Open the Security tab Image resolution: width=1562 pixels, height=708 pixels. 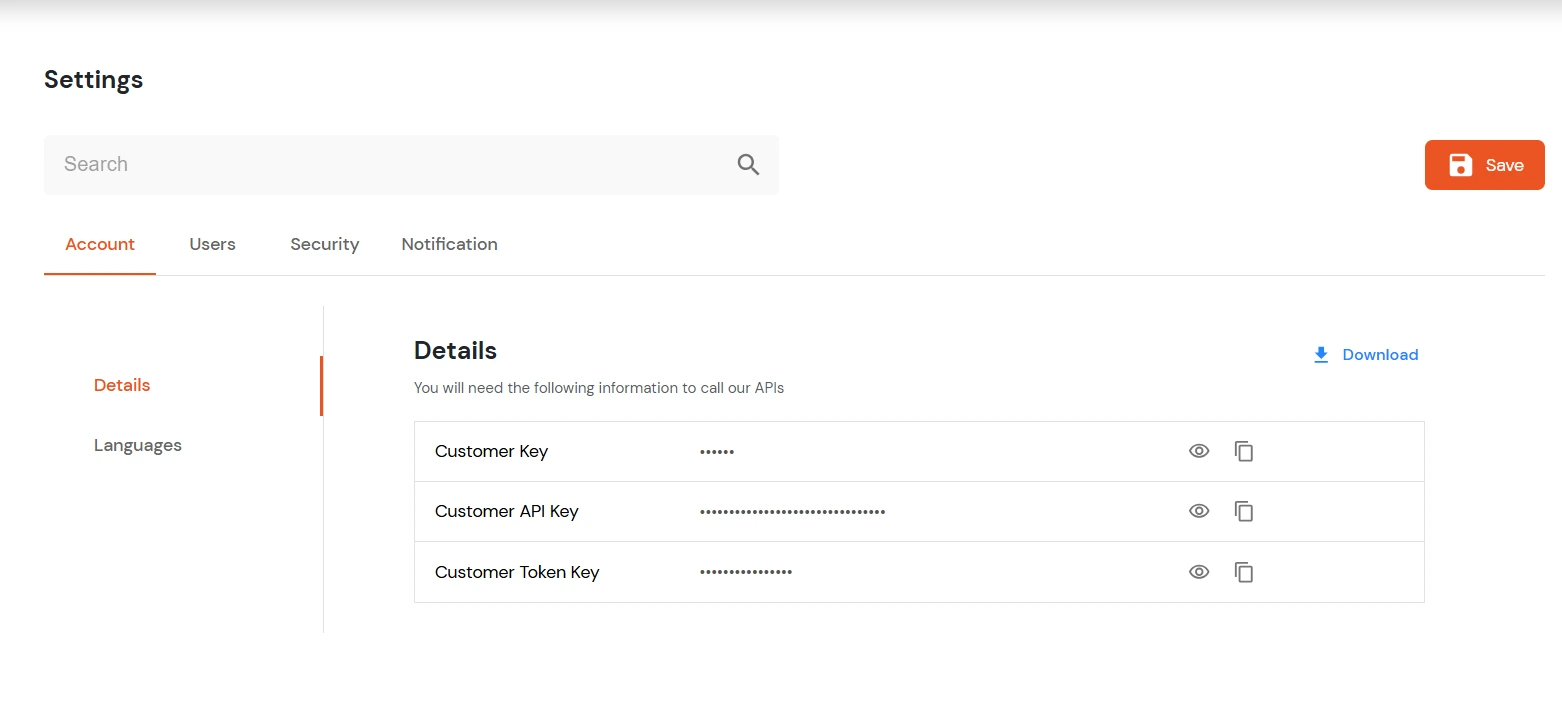(324, 244)
